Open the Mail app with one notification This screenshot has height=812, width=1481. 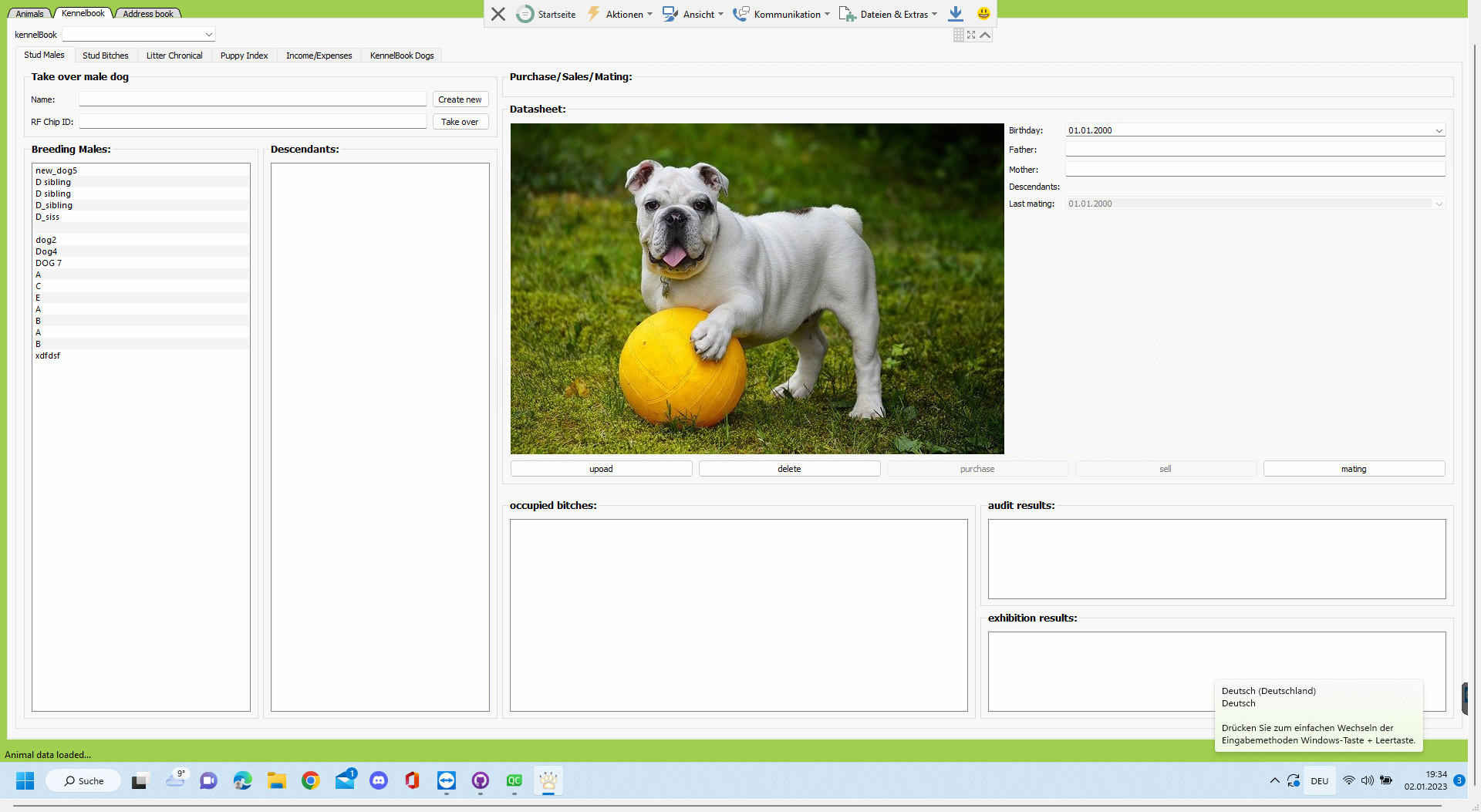(x=345, y=780)
